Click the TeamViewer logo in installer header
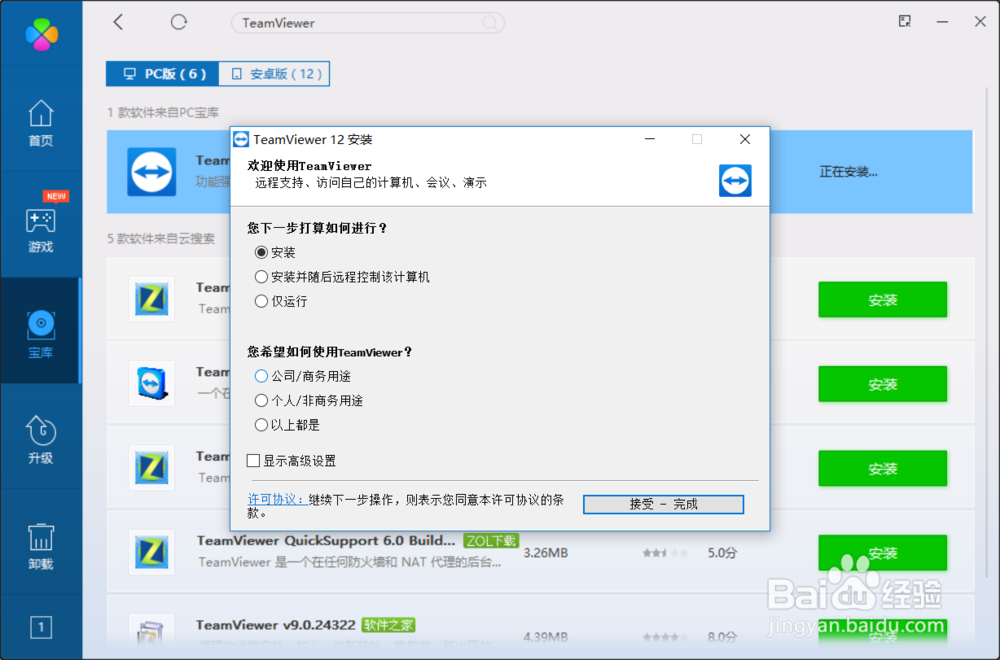This screenshot has height=660, width=1000. (735, 180)
